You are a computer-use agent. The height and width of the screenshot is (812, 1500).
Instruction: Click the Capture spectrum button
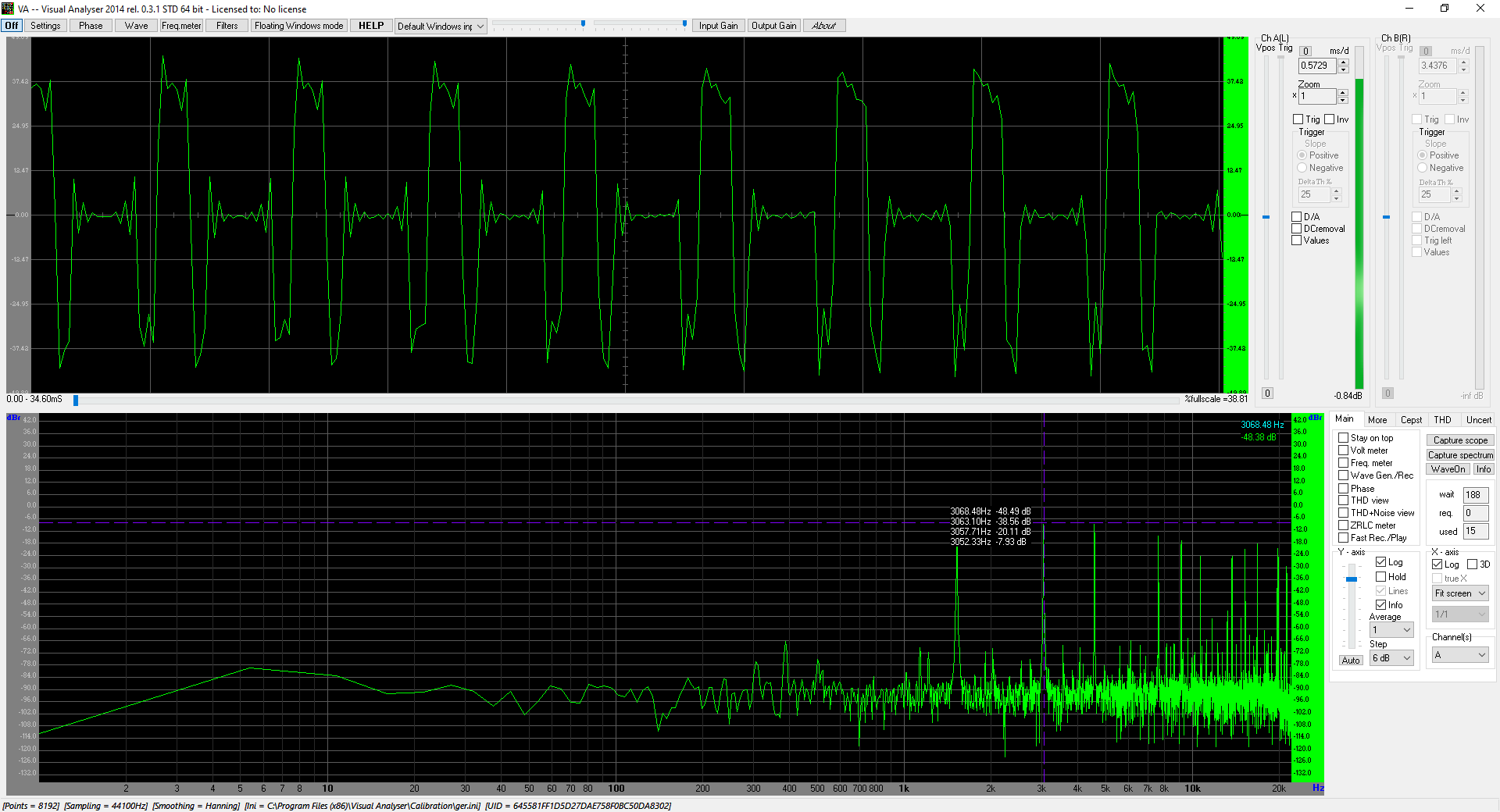pyautogui.click(x=1460, y=455)
